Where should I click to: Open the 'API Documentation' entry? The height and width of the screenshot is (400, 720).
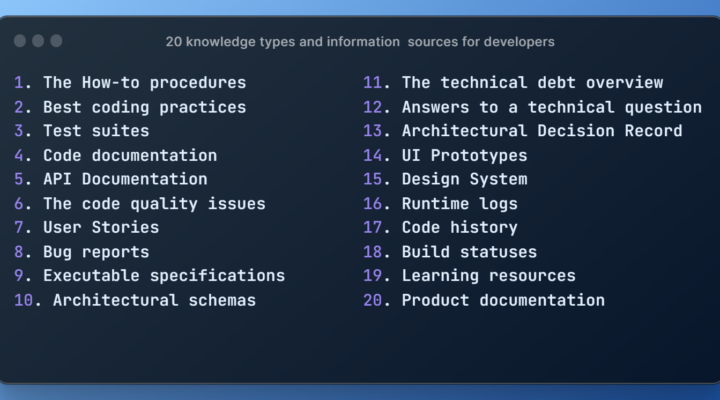(125, 179)
